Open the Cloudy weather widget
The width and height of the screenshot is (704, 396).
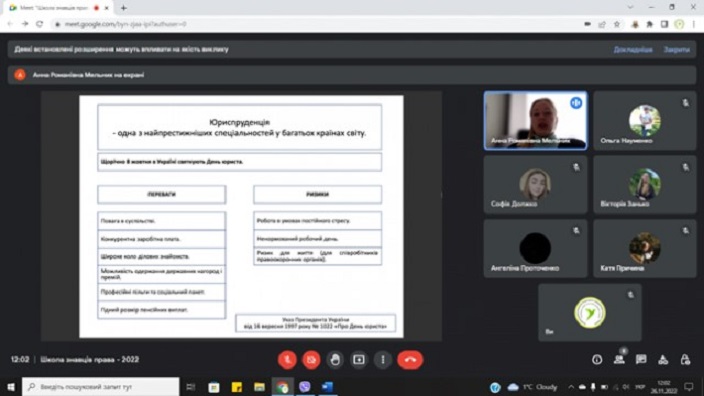tap(532, 387)
